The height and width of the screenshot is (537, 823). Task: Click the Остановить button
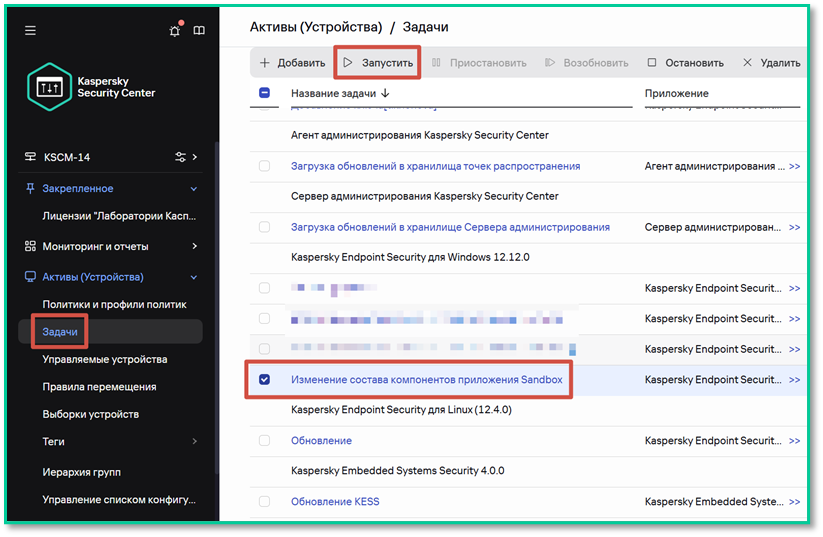(x=685, y=62)
